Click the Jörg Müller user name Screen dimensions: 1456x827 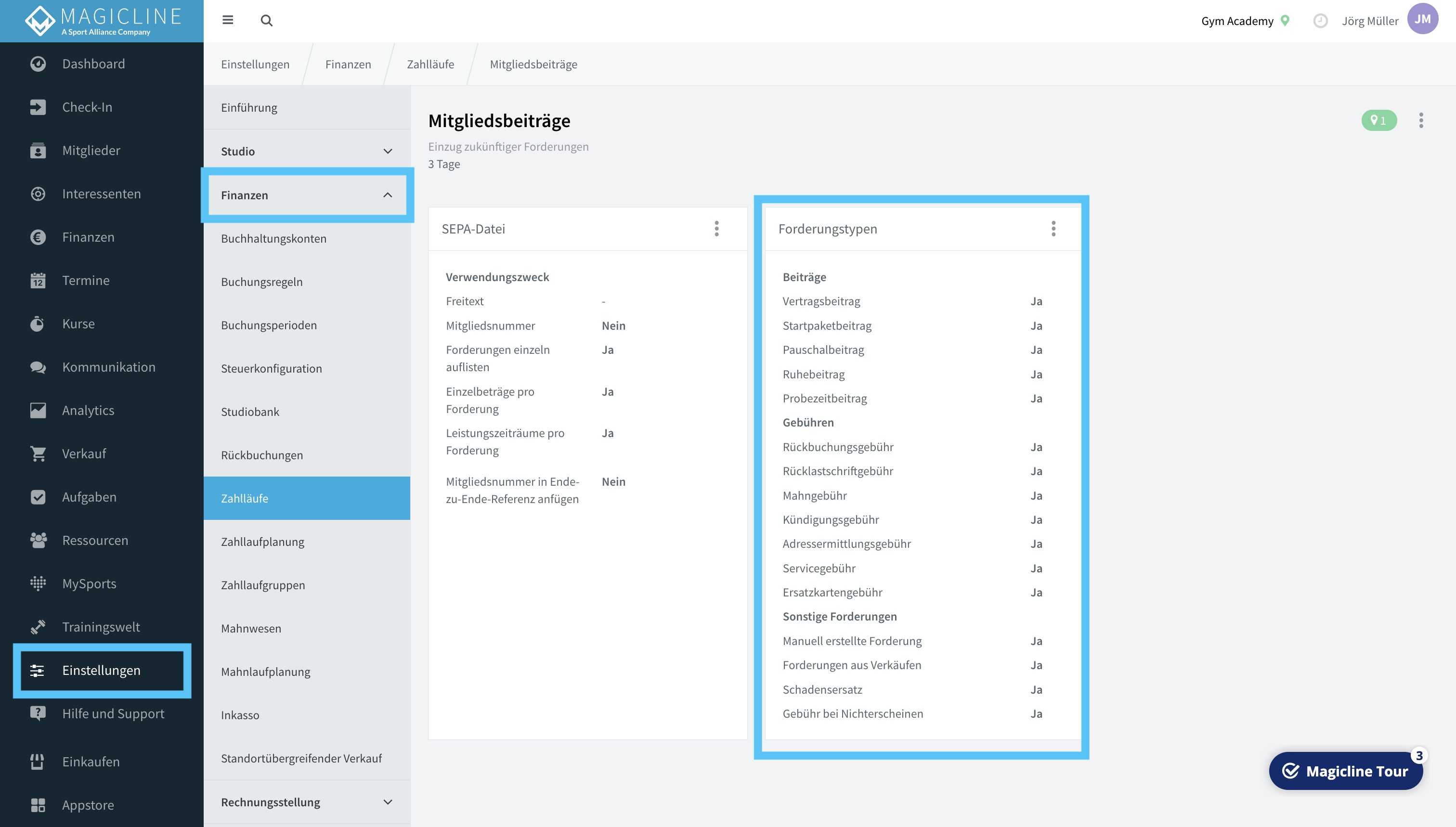tap(1370, 21)
